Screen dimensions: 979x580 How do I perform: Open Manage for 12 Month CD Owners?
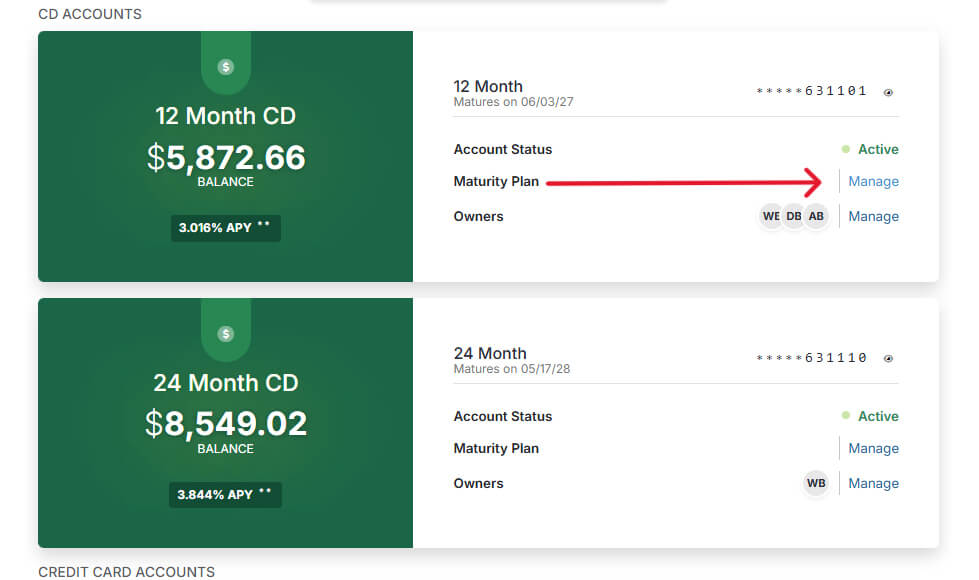coord(873,217)
